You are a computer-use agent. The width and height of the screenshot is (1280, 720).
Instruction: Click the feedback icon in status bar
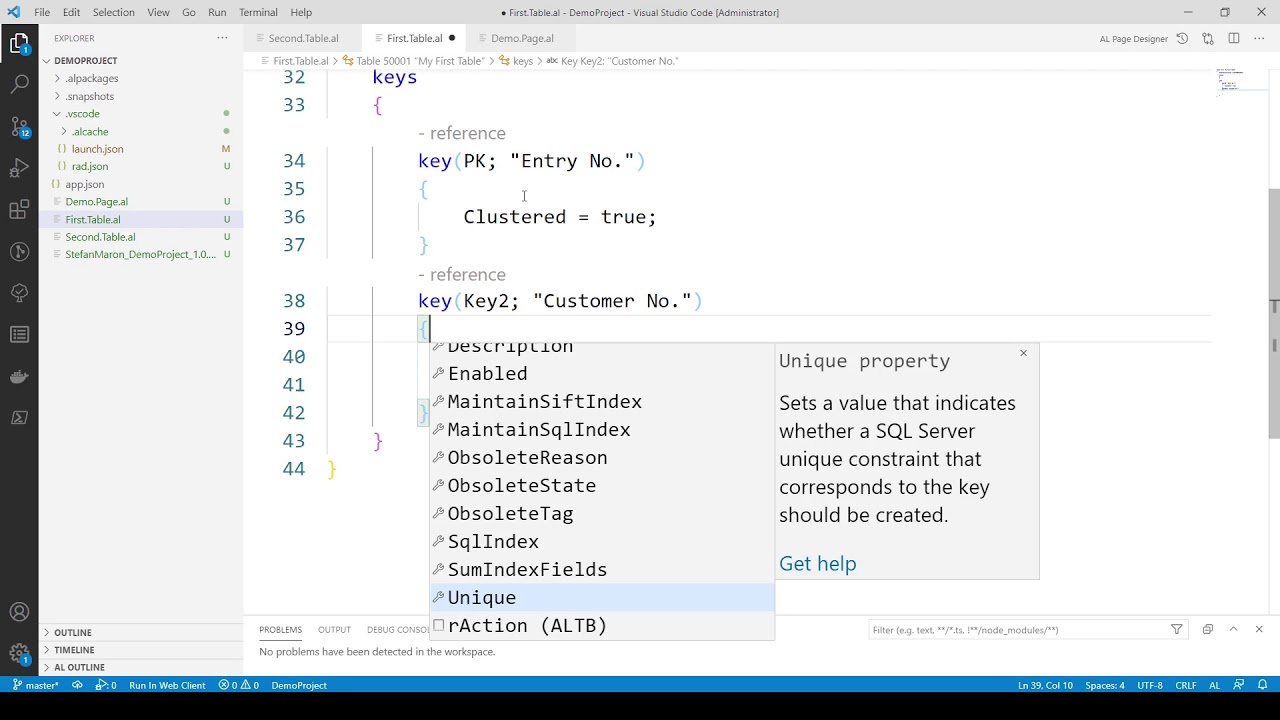click(1239, 685)
